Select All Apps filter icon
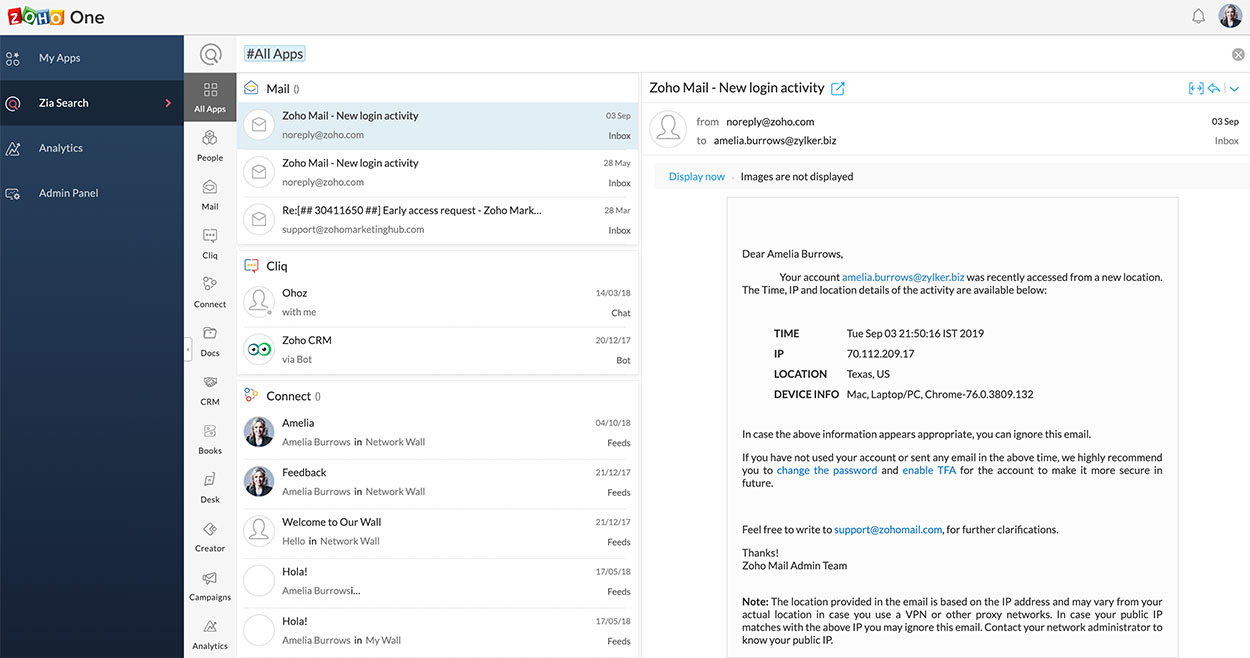 click(x=210, y=97)
